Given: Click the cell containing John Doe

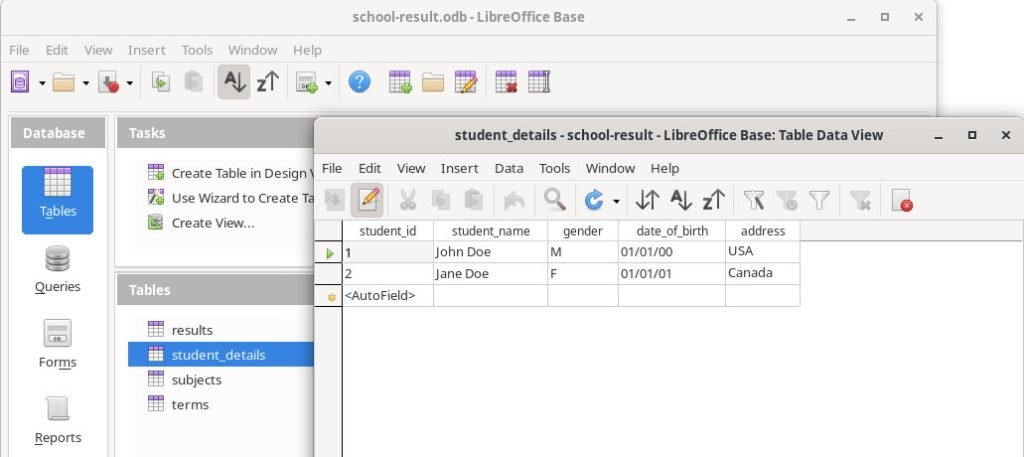Looking at the screenshot, I should (x=490, y=252).
